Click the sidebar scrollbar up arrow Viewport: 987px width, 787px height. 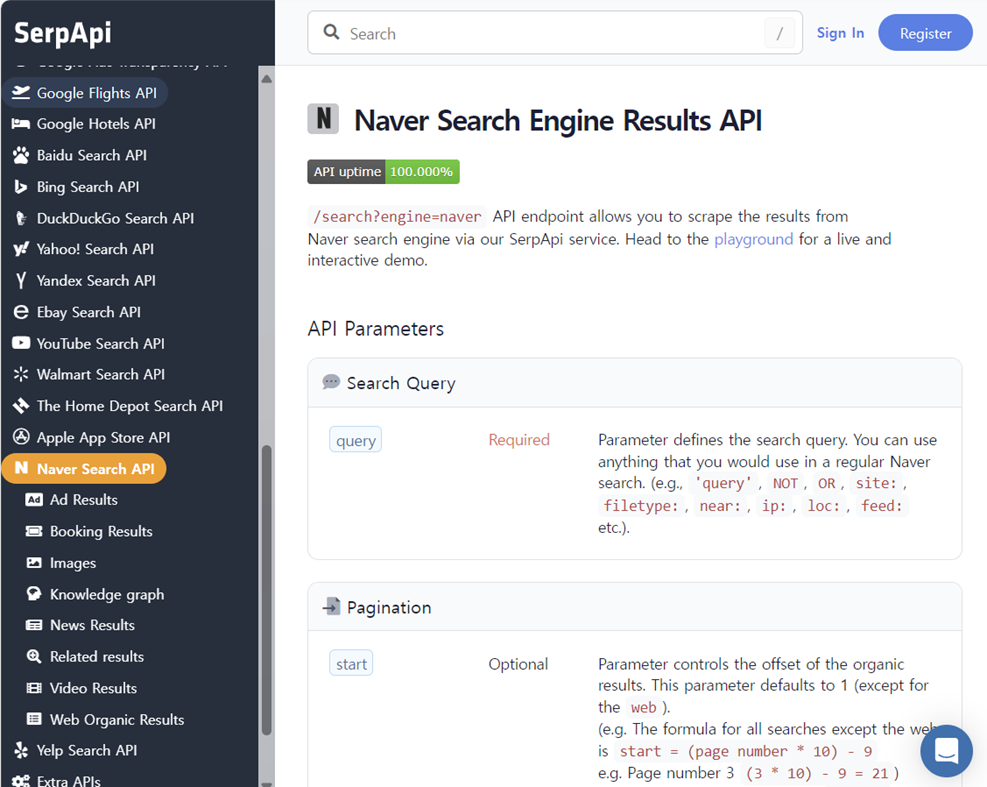266,79
